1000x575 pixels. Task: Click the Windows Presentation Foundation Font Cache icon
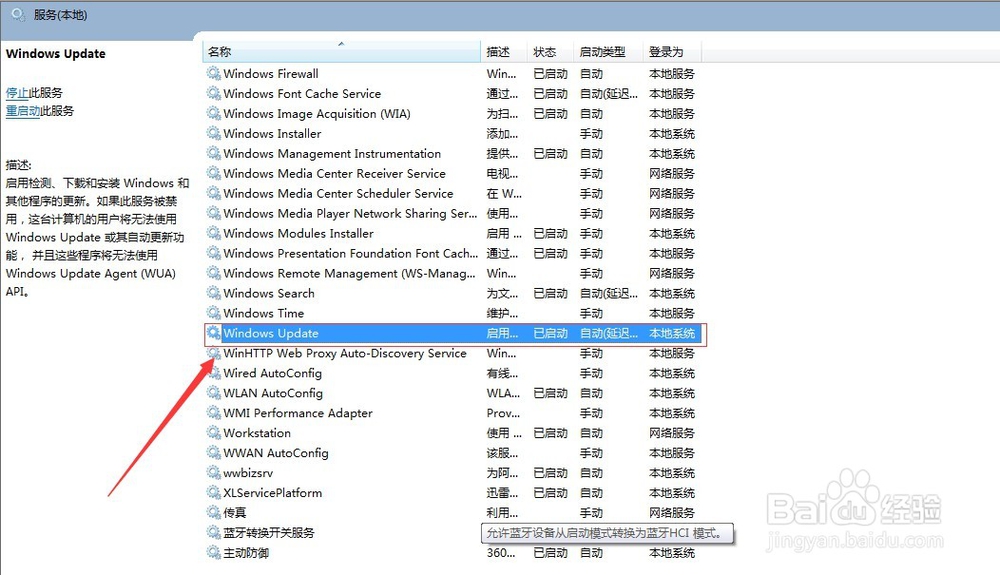pos(213,253)
